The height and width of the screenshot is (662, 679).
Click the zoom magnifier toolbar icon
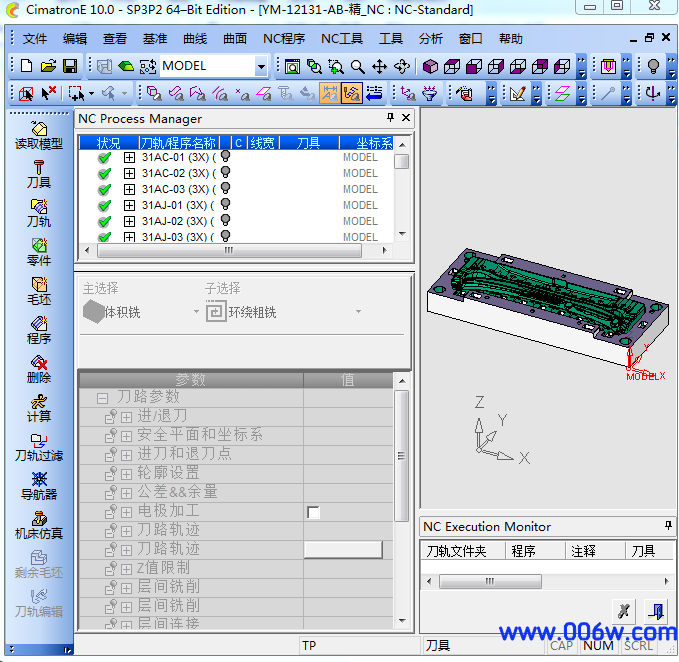pyautogui.click(x=357, y=67)
